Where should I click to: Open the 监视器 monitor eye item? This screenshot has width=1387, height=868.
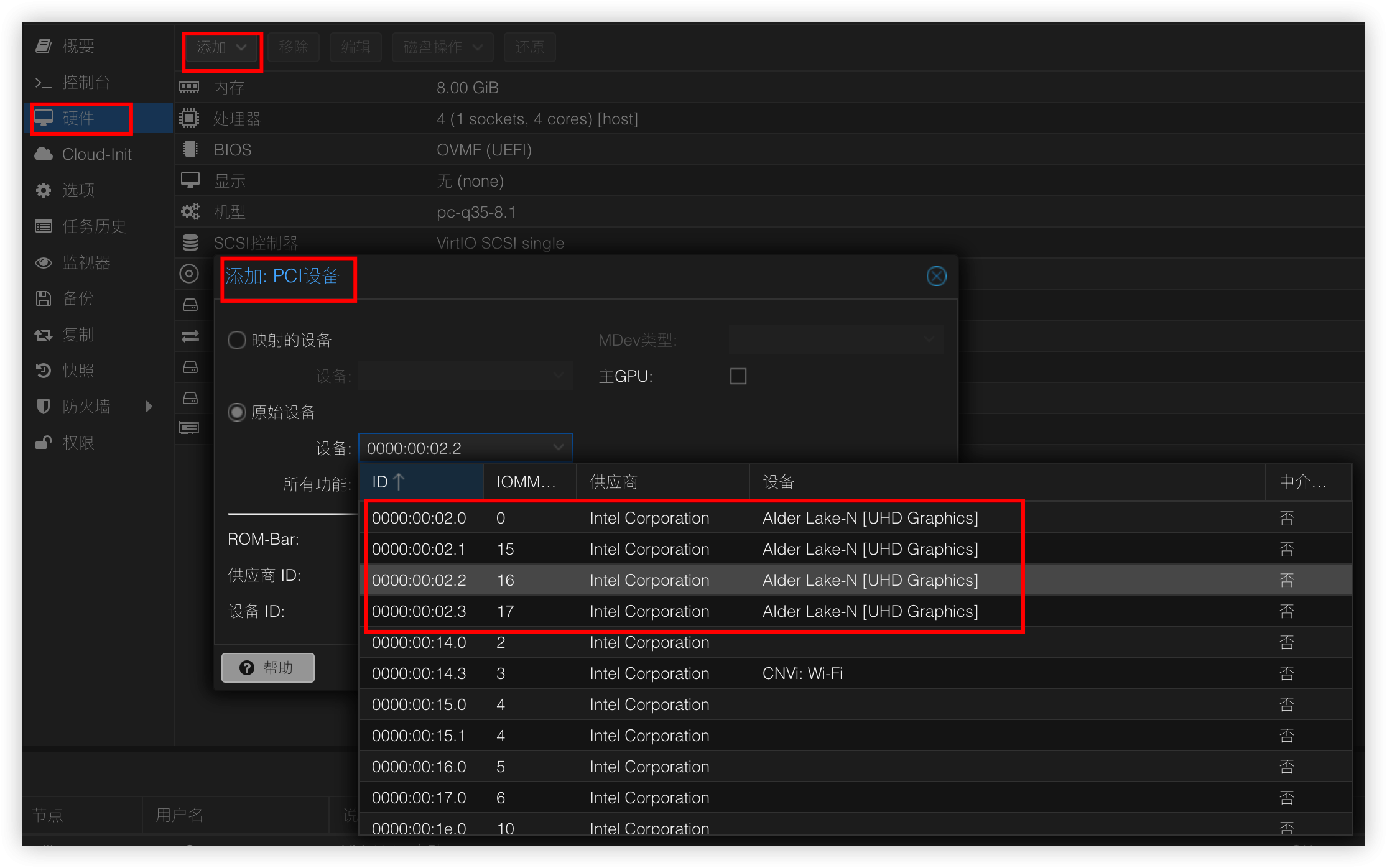coord(86,262)
